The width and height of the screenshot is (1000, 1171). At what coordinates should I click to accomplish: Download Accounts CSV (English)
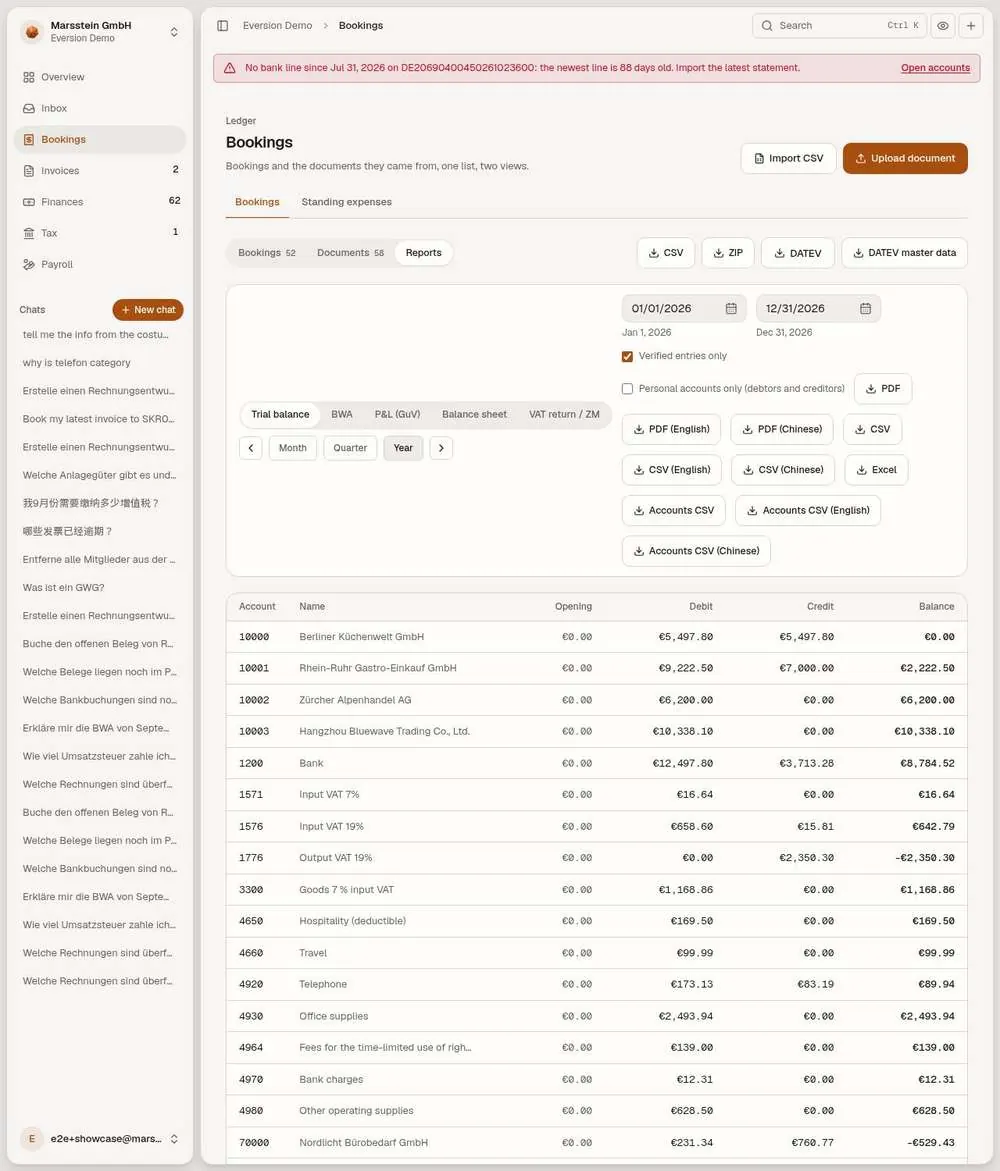[808, 511]
